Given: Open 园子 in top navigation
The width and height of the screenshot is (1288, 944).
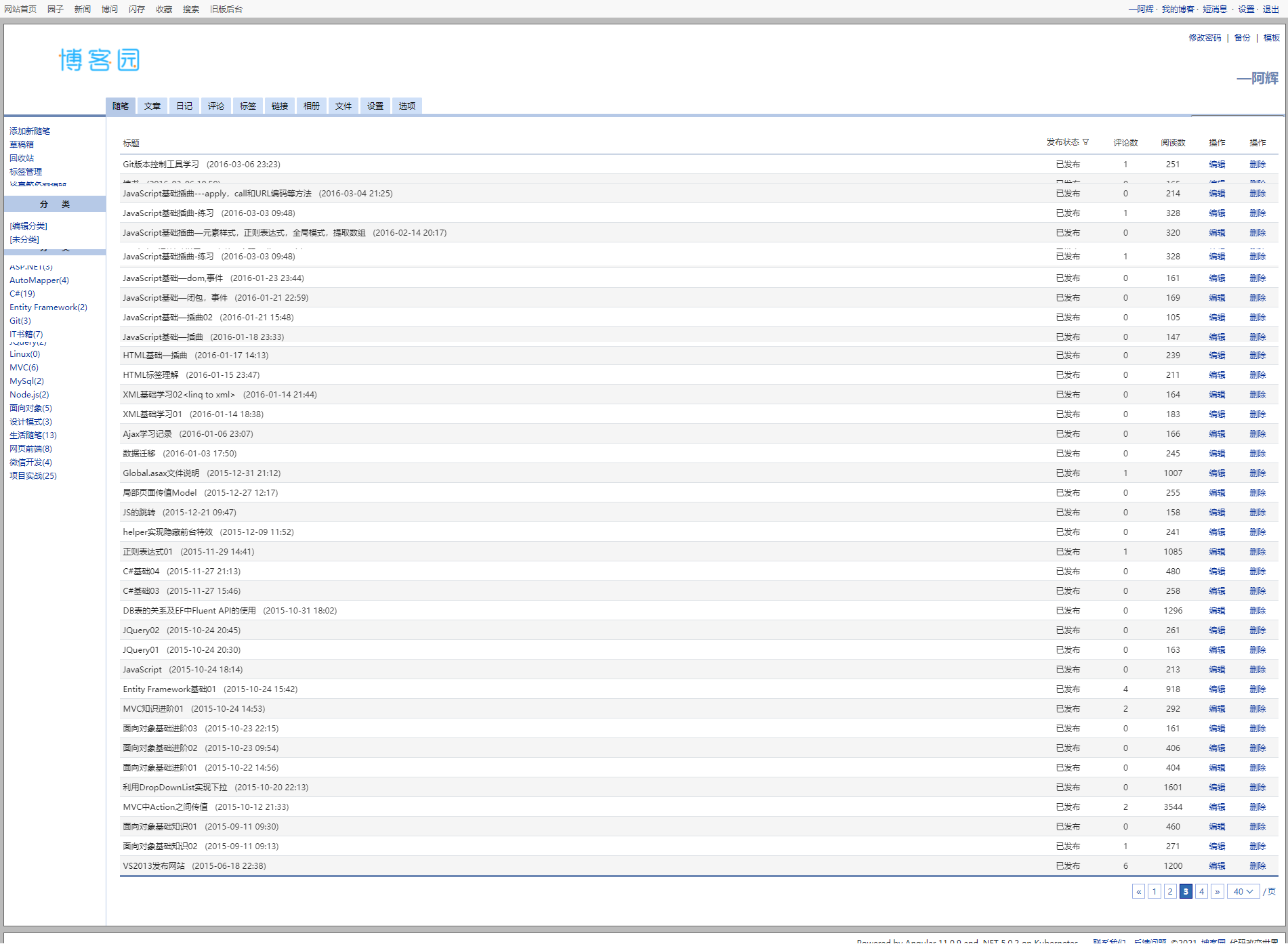Looking at the screenshot, I should (x=56, y=9).
